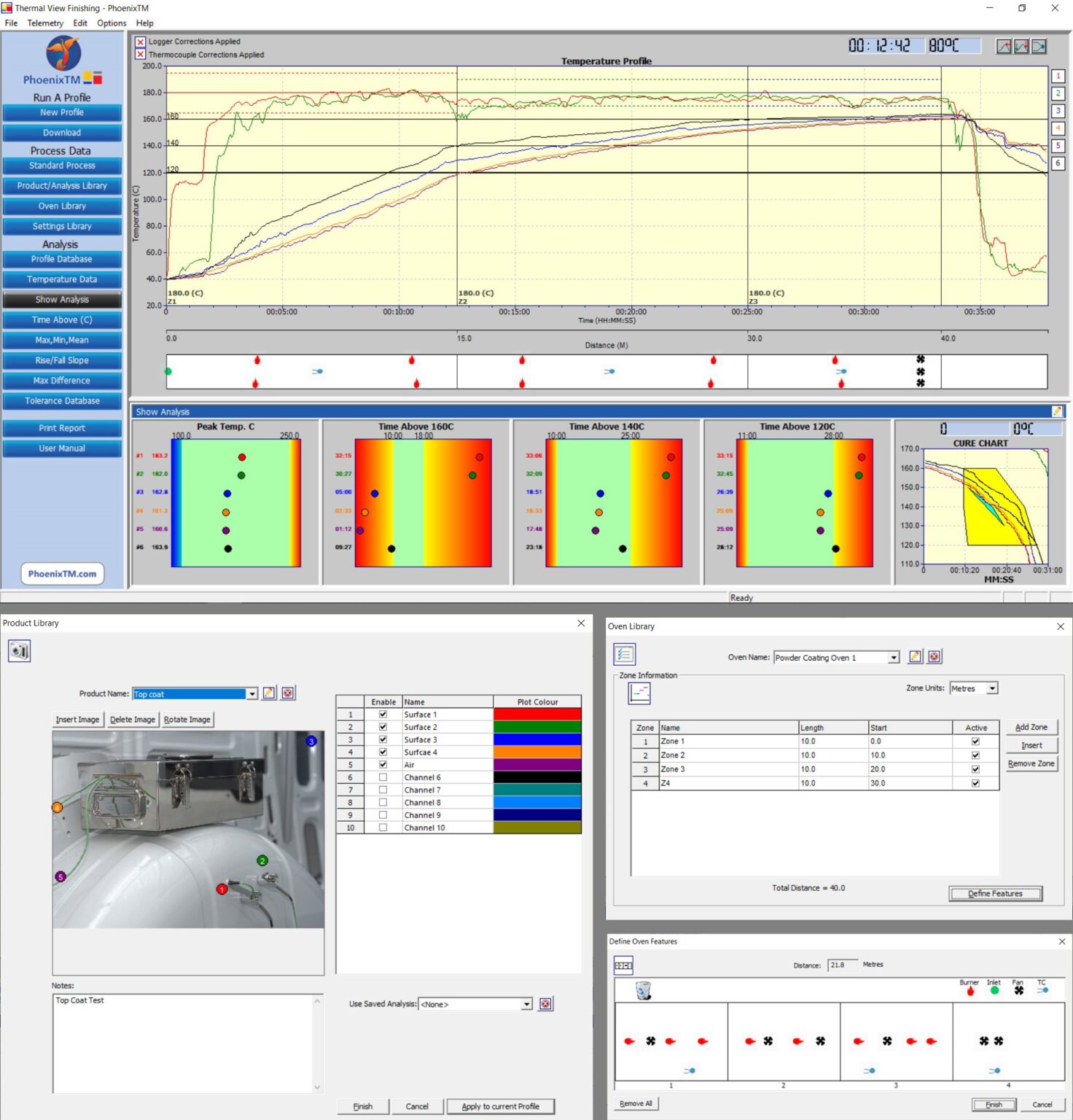
Task: Click the Zone Information layout icon
Action: coord(639,693)
